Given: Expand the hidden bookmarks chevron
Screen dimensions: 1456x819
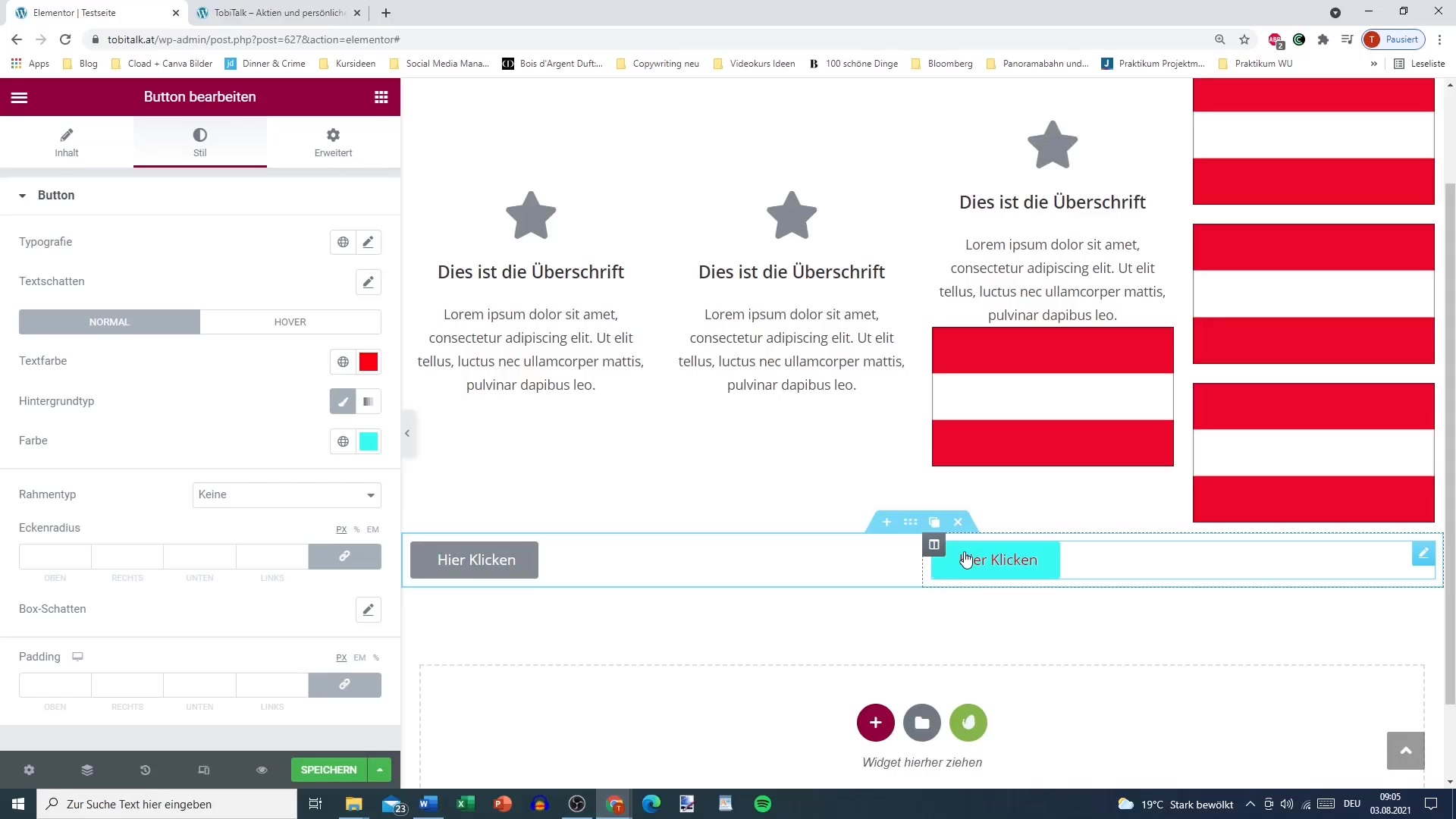Looking at the screenshot, I should pos(1373,64).
